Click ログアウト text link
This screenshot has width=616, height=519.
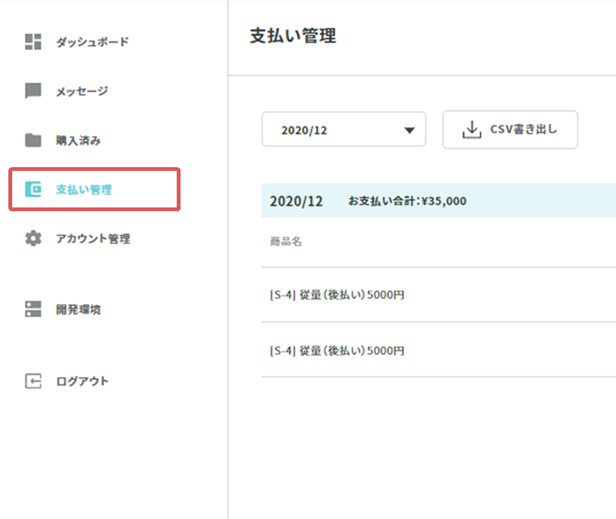82,381
